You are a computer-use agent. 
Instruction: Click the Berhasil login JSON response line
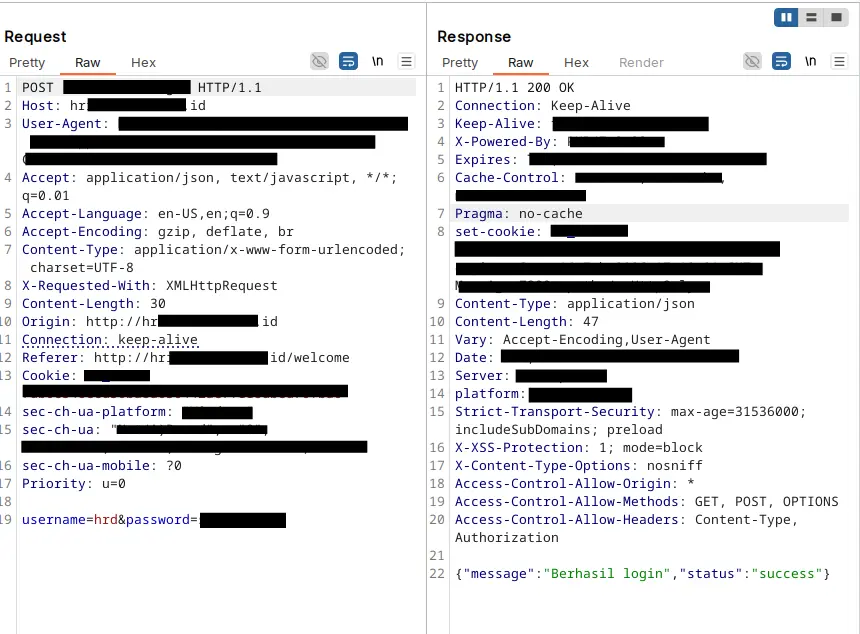642,574
